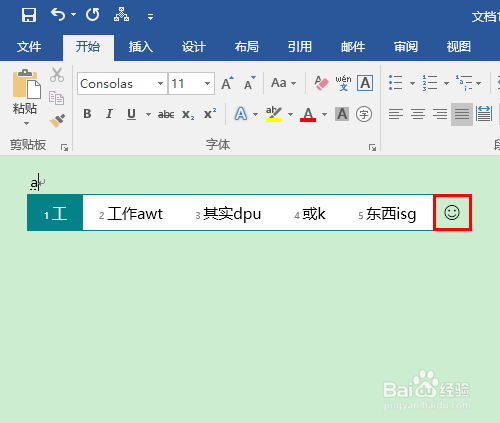
Task: Select IME candidate 1 工
Action: pyautogui.click(x=55, y=213)
